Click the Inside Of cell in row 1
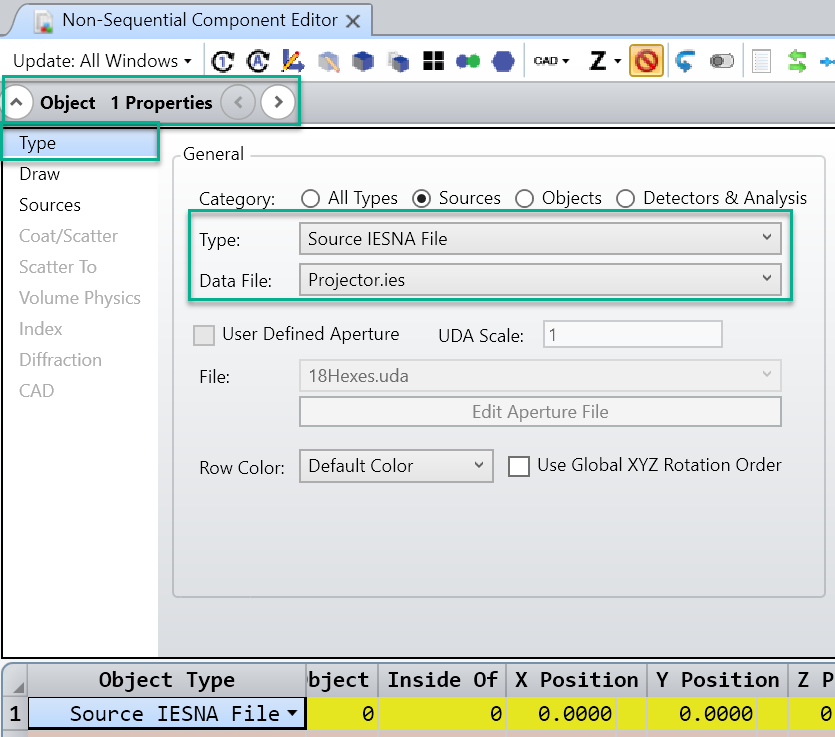Viewport: 835px width, 737px height. click(x=442, y=714)
